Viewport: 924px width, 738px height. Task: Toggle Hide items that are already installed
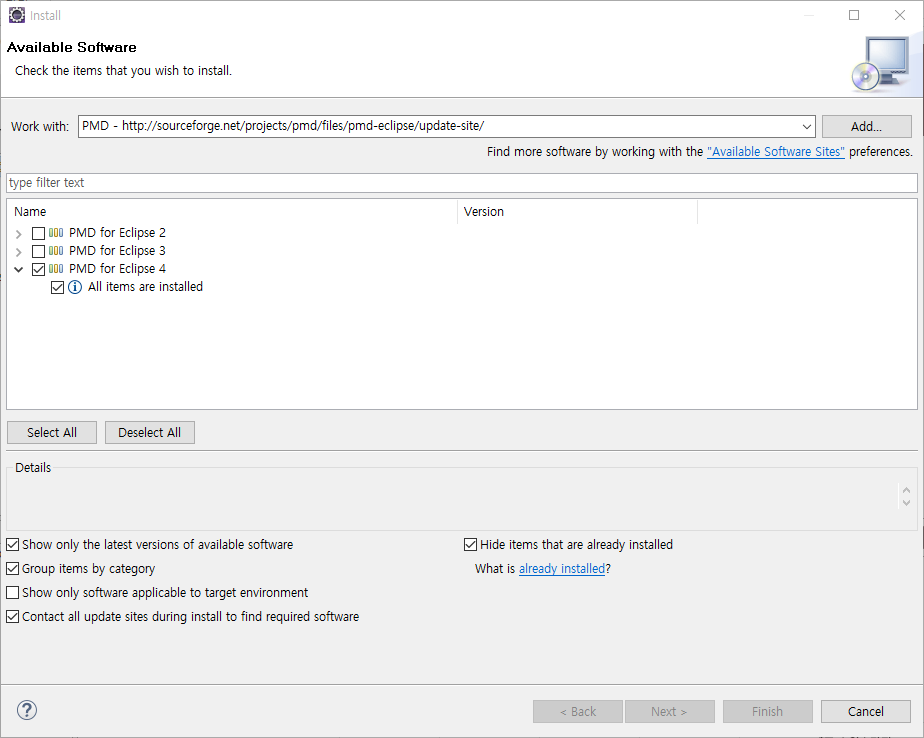471,545
